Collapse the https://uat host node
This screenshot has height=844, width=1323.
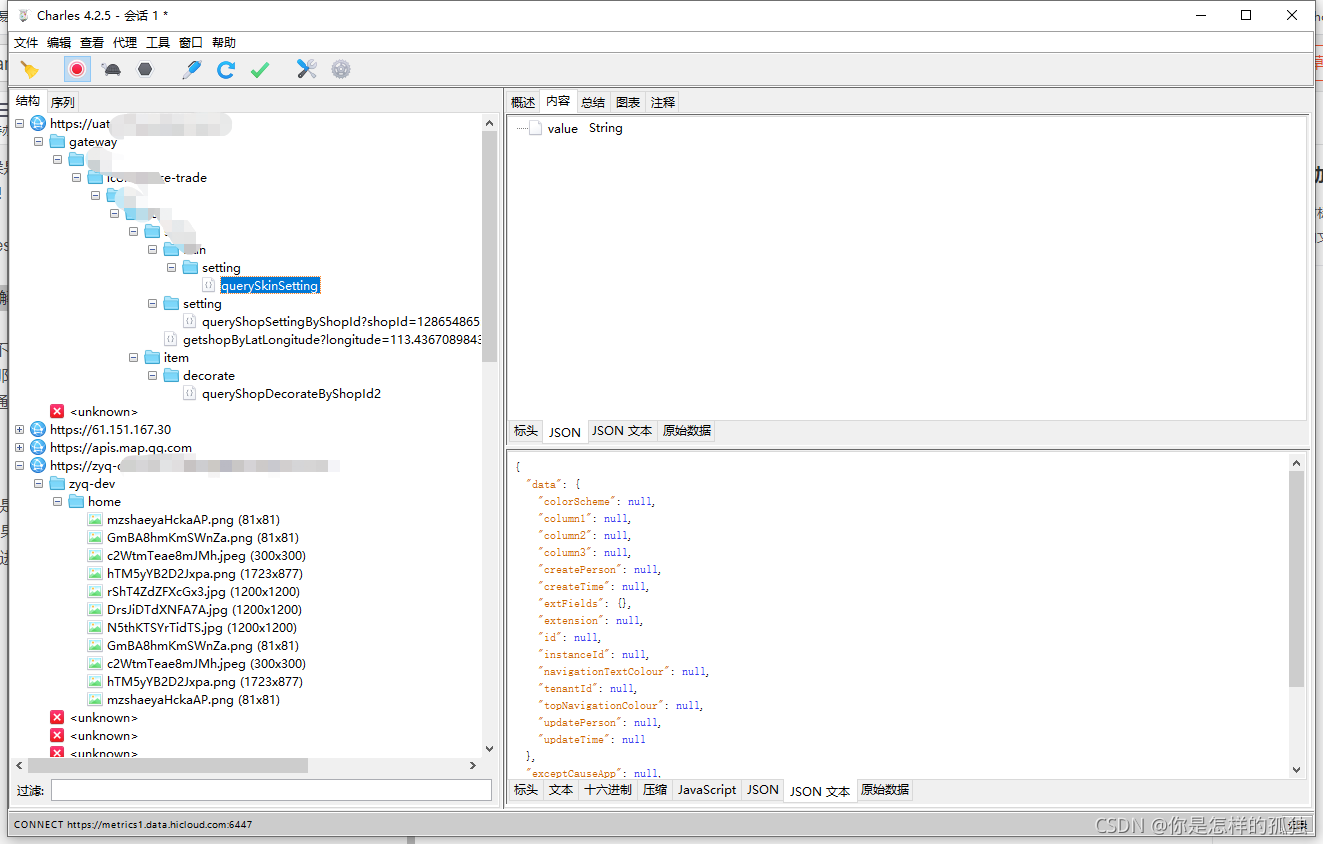pyautogui.click(x=19, y=124)
